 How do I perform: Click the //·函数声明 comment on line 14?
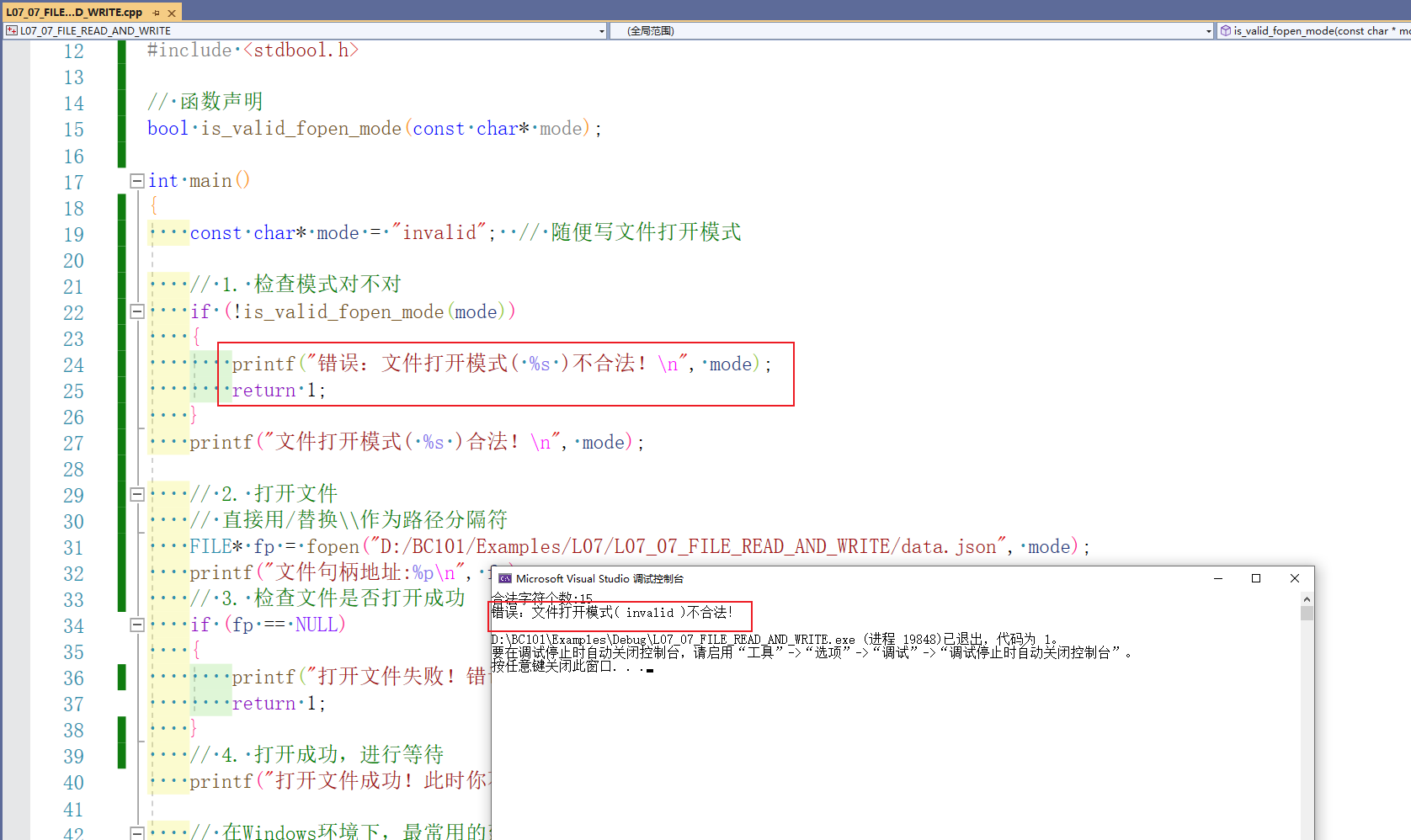[x=205, y=102]
